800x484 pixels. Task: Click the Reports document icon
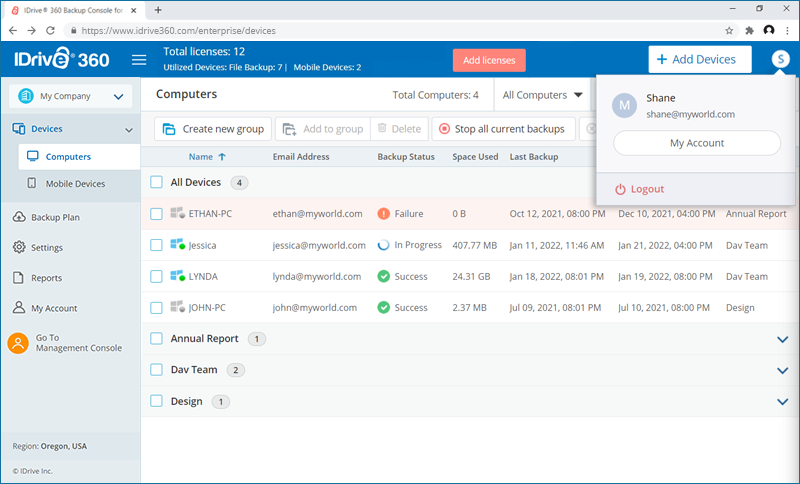pyautogui.click(x=18, y=277)
